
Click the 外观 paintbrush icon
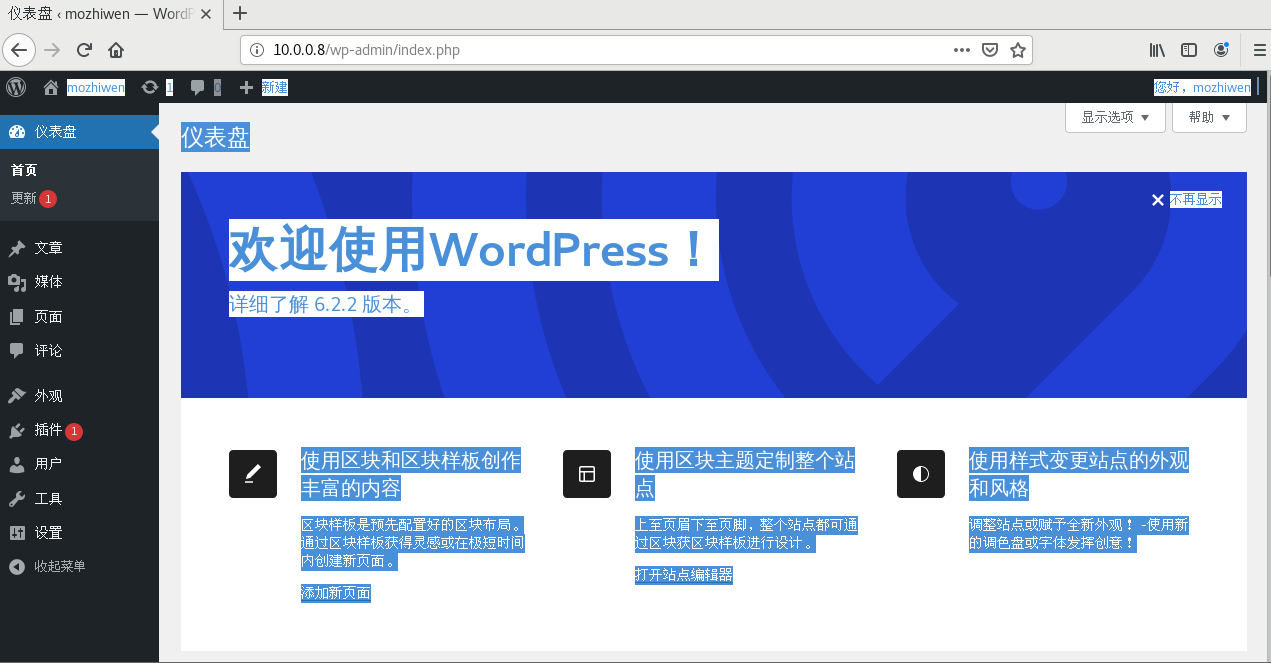click(17, 396)
